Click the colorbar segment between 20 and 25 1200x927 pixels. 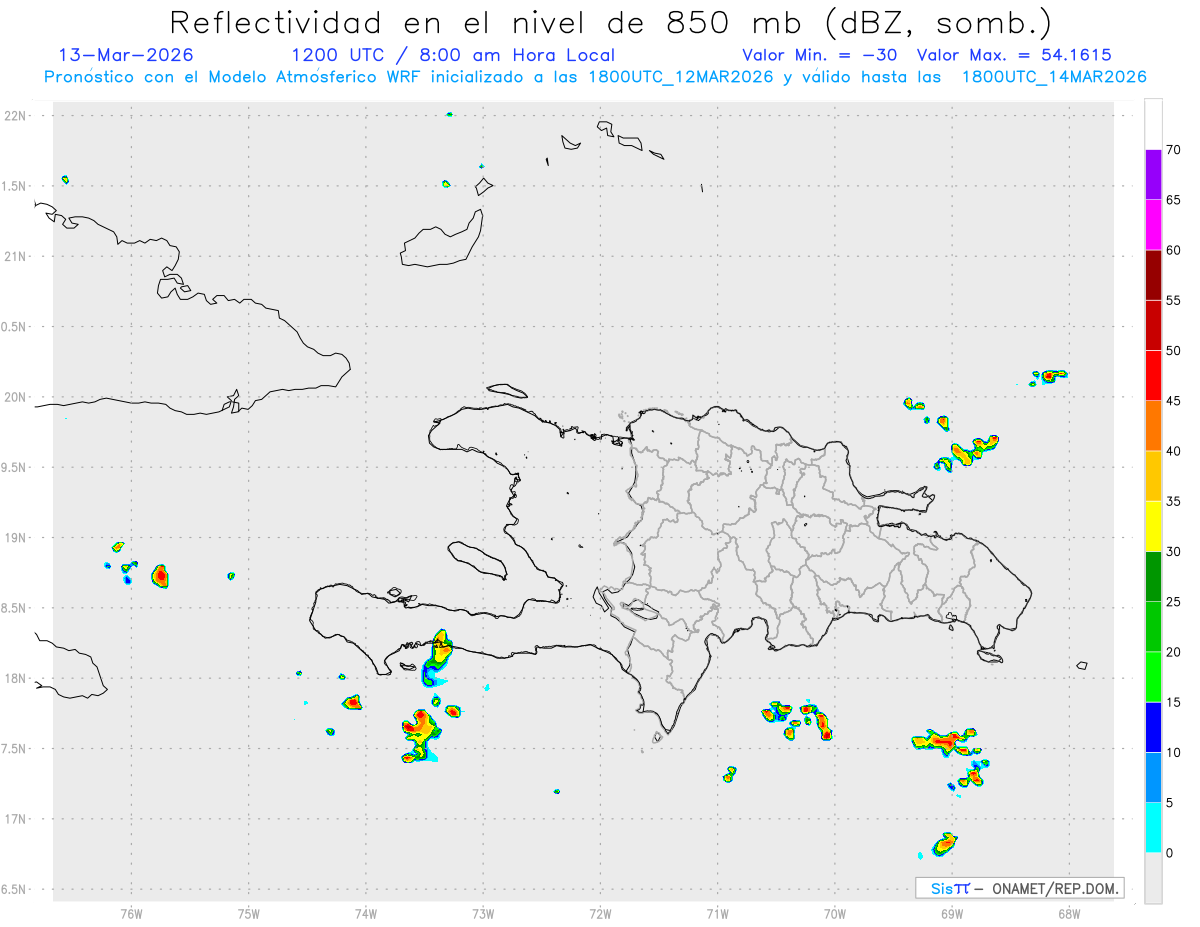pos(1153,627)
